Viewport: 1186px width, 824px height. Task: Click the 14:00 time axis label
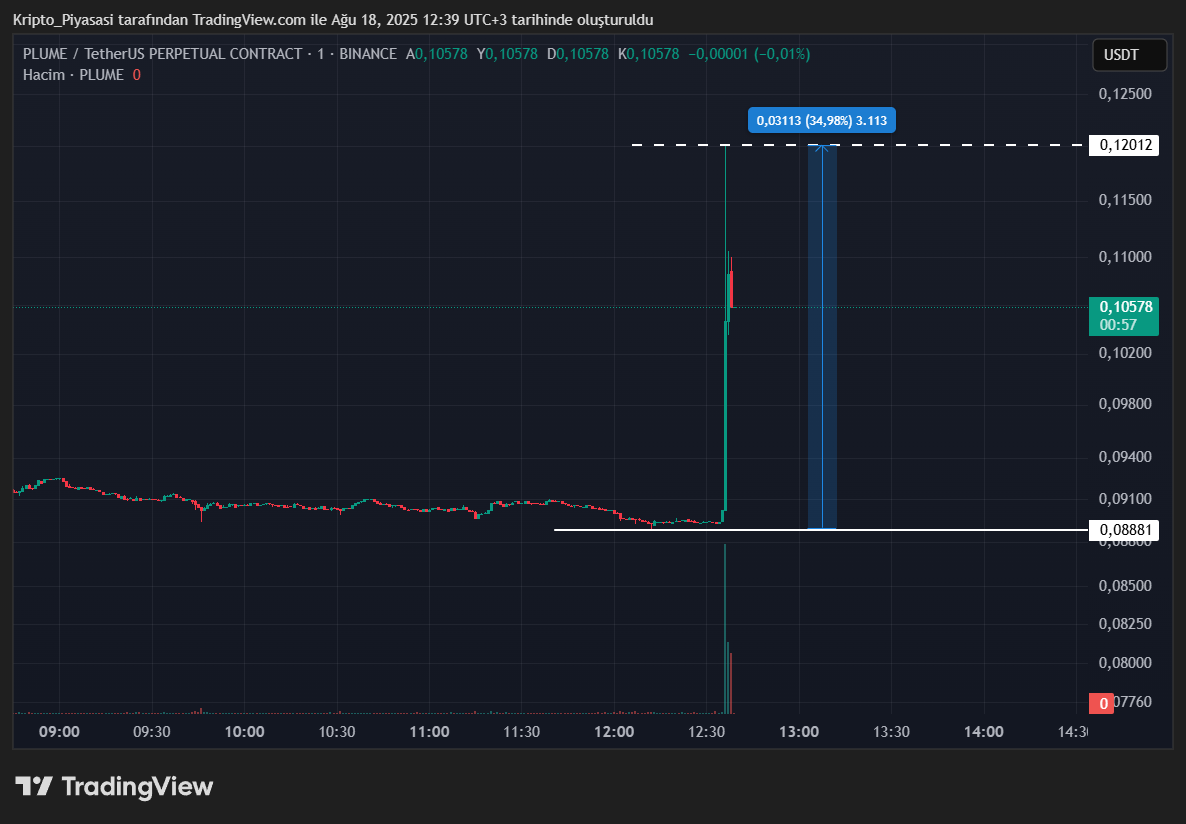coord(984,732)
